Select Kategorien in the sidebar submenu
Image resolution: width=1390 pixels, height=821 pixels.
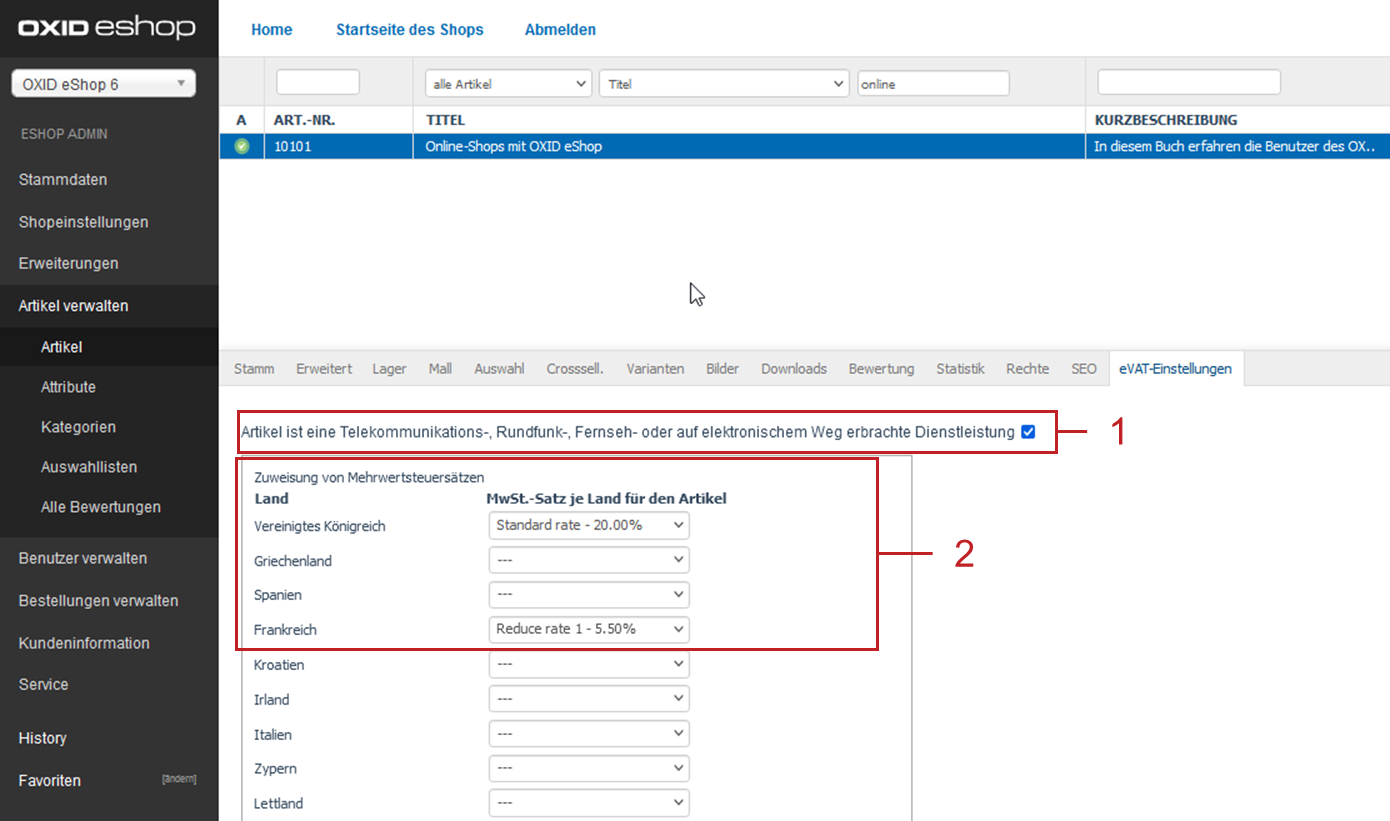(x=78, y=427)
